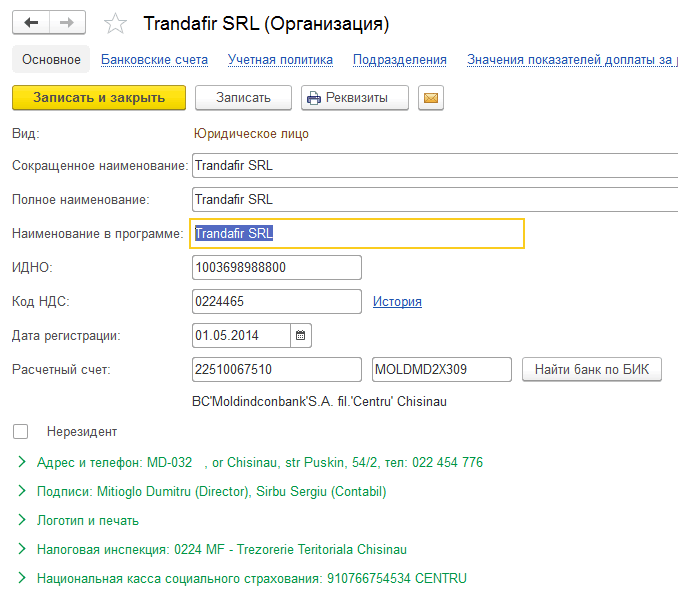Click the back navigation arrow
The width and height of the screenshot is (678, 594).
[x=31, y=22]
